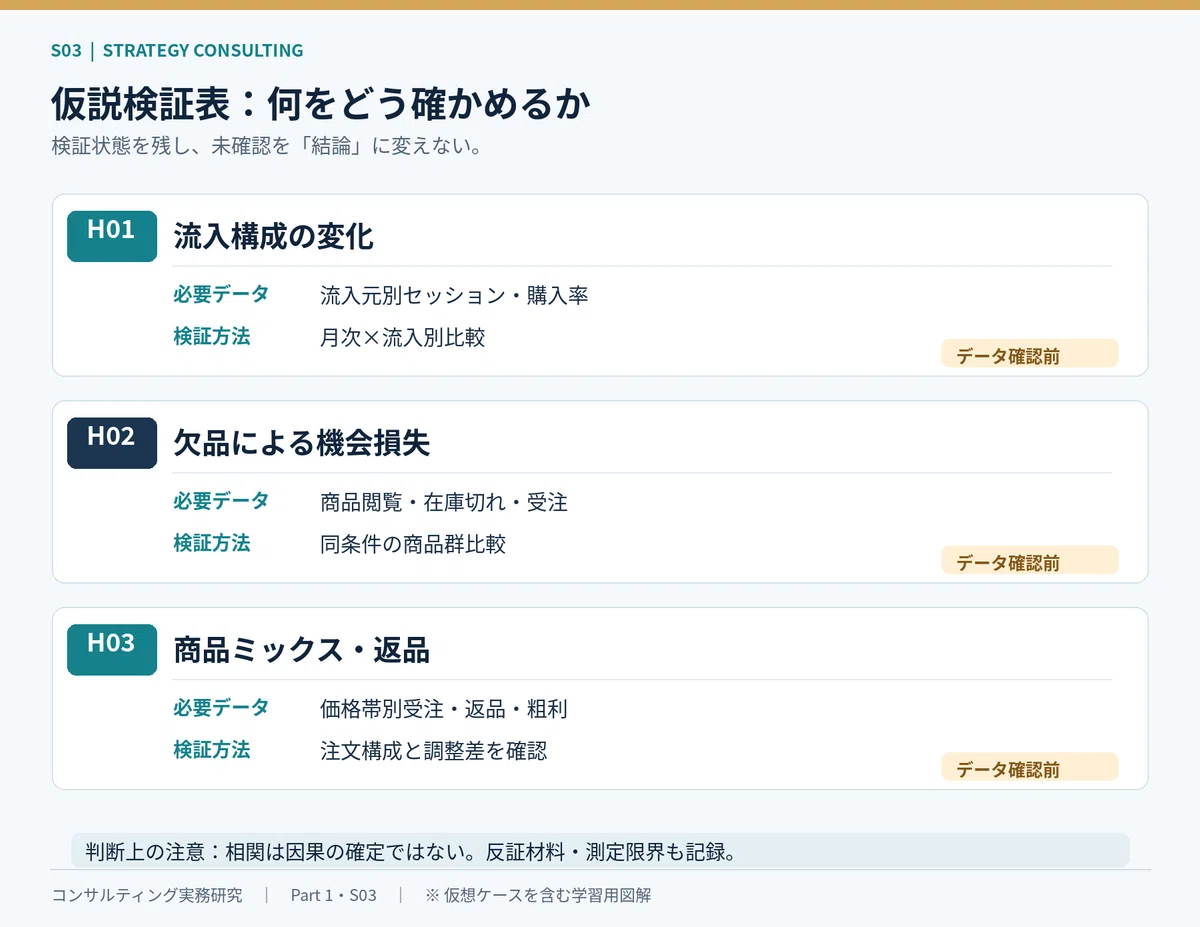Click "データ確認前" status in the 商品ミックス・返品 card
The image size is (1200, 927).
pyautogui.click(x=1029, y=768)
